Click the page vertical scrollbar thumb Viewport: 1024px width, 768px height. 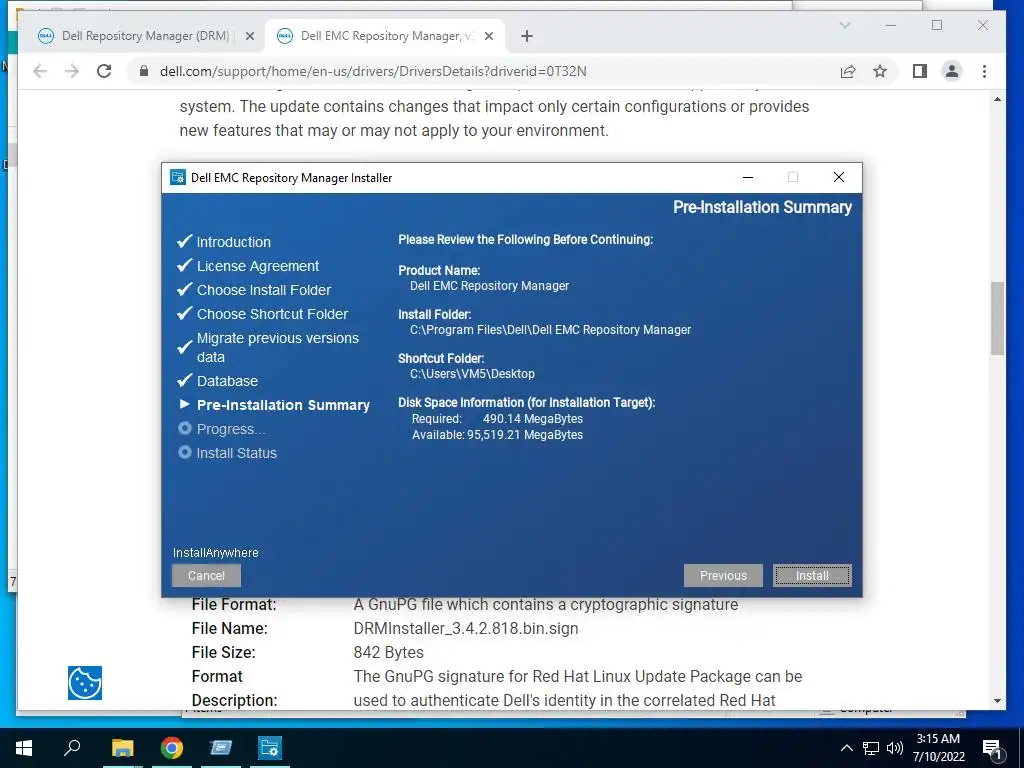(997, 318)
